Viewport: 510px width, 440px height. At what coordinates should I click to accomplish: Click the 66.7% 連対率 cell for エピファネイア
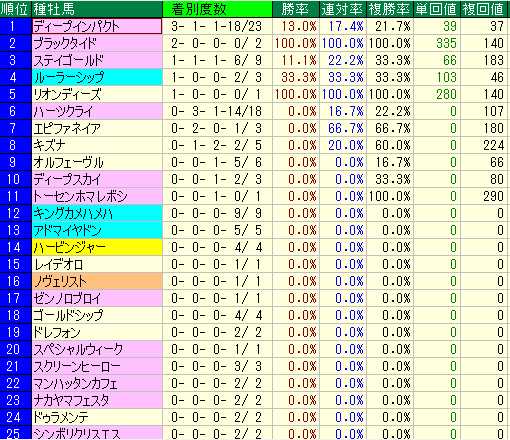point(342,128)
